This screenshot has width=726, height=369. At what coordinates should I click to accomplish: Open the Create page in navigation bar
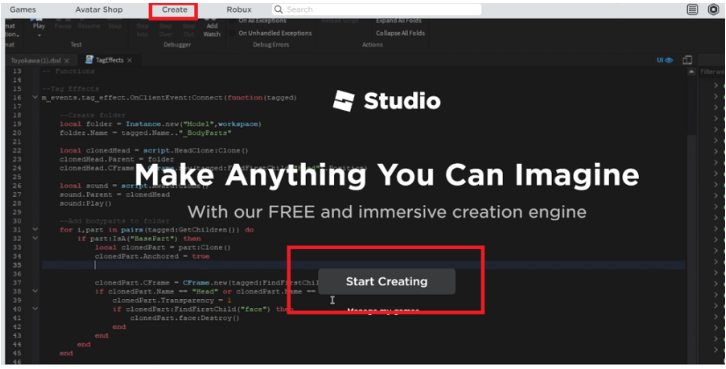[x=175, y=9]
